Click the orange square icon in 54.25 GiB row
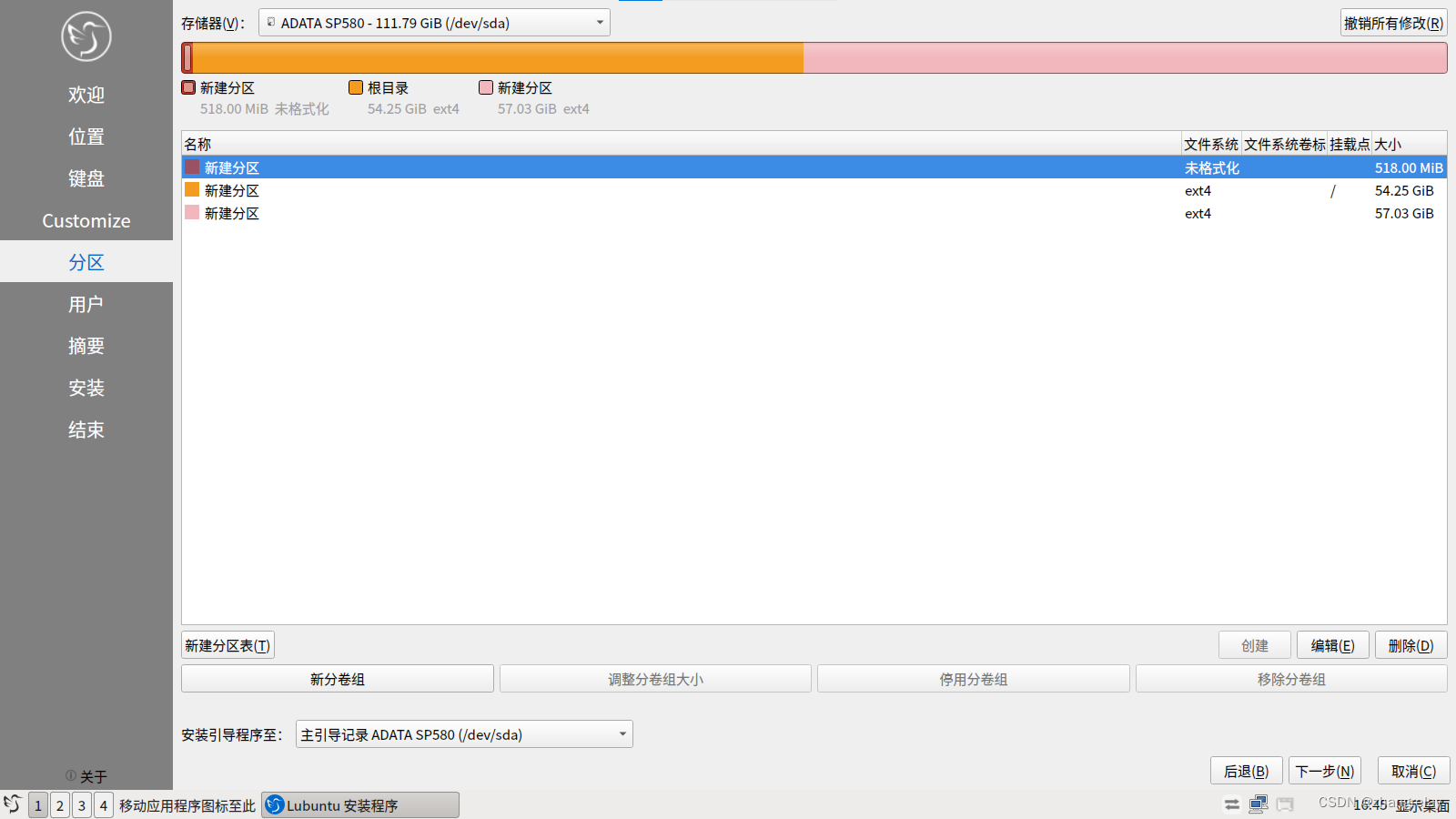Image resolution: width=1456 pixels, height=819 pixels. coord(192,189)
